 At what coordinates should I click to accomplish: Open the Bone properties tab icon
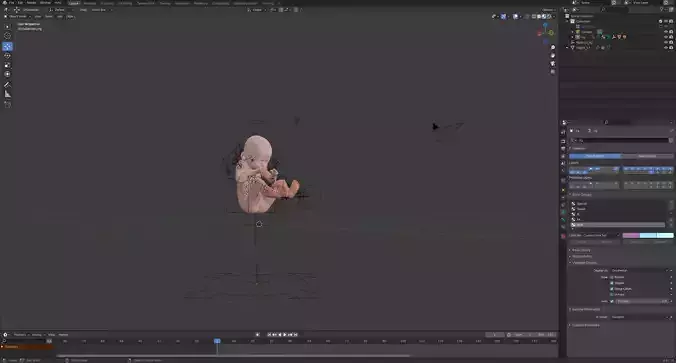point(563,220)
